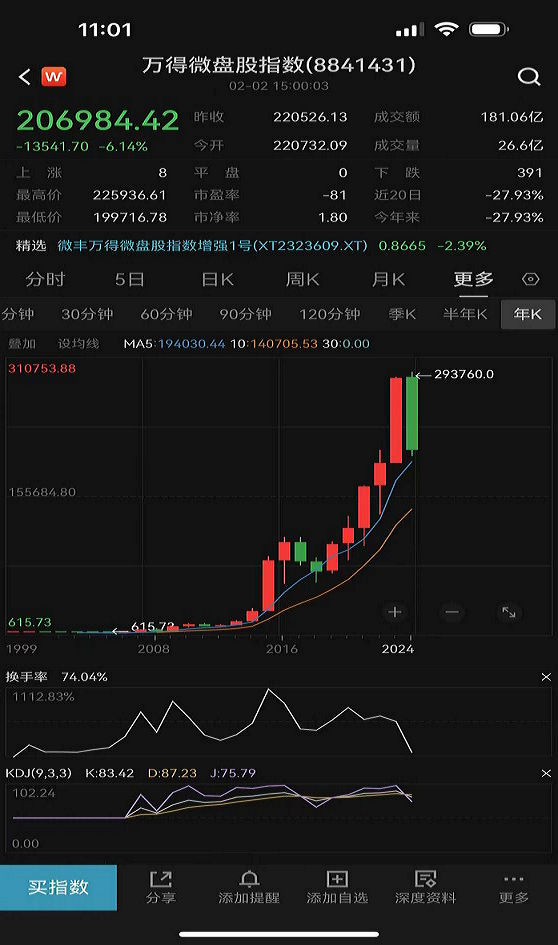Tap the 分享 share icon
The width and height of the screenshot is (558, 945).
(x=161, y=879)
